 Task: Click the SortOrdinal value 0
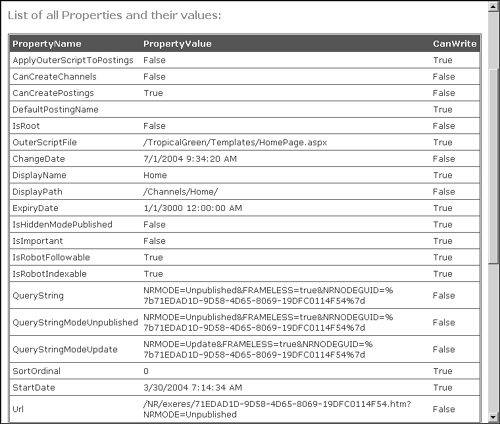[146, 371]
